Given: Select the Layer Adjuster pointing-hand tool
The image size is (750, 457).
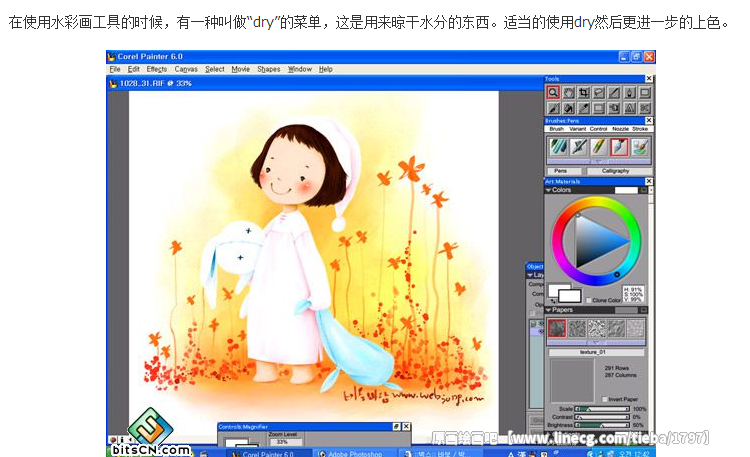Looking at the screenshot, I should click(x=614, y=108).
